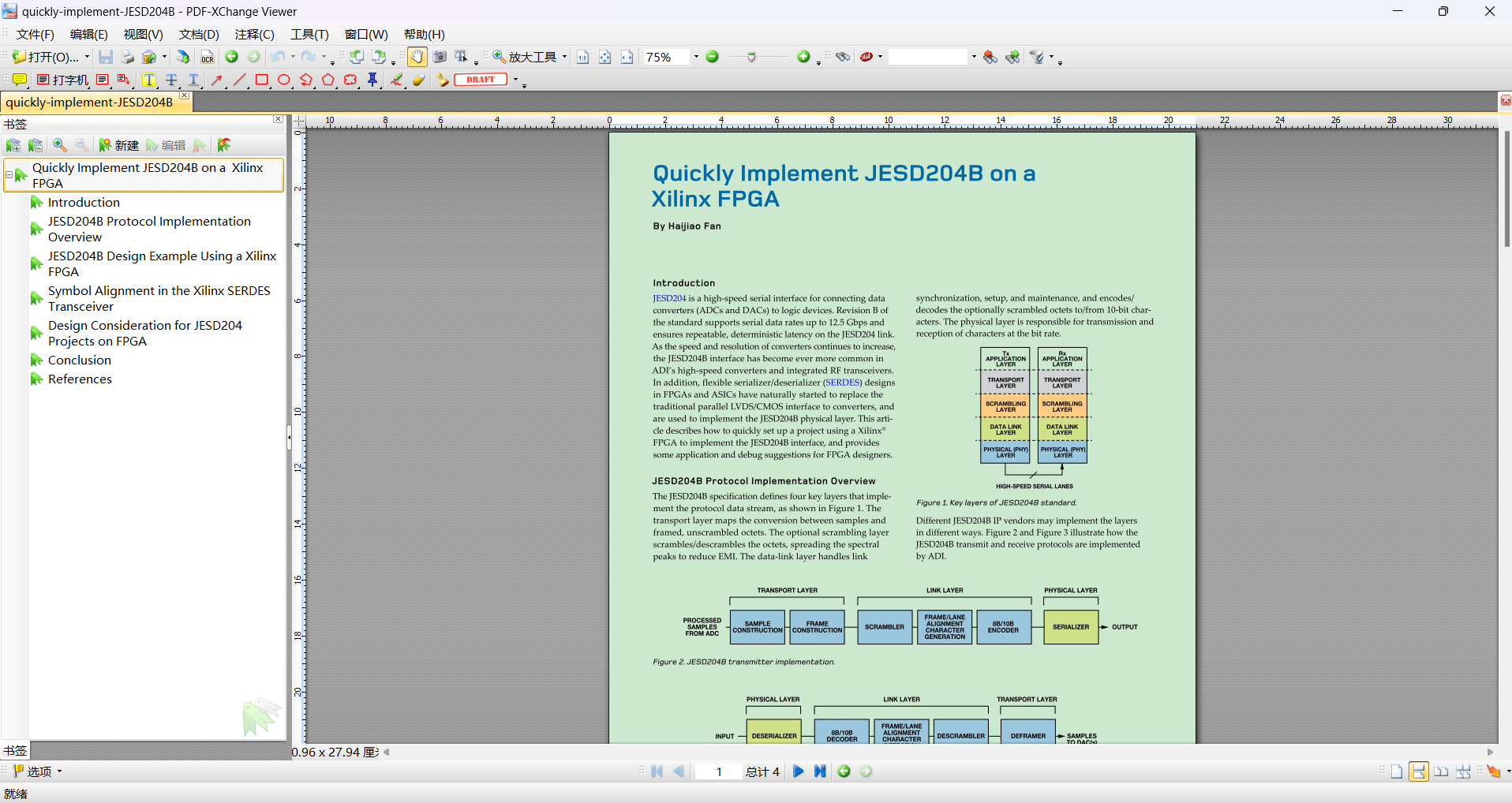Open the 文件(F) menu
Viewport: 1512px width, 803px height.
tap(36, 35)
